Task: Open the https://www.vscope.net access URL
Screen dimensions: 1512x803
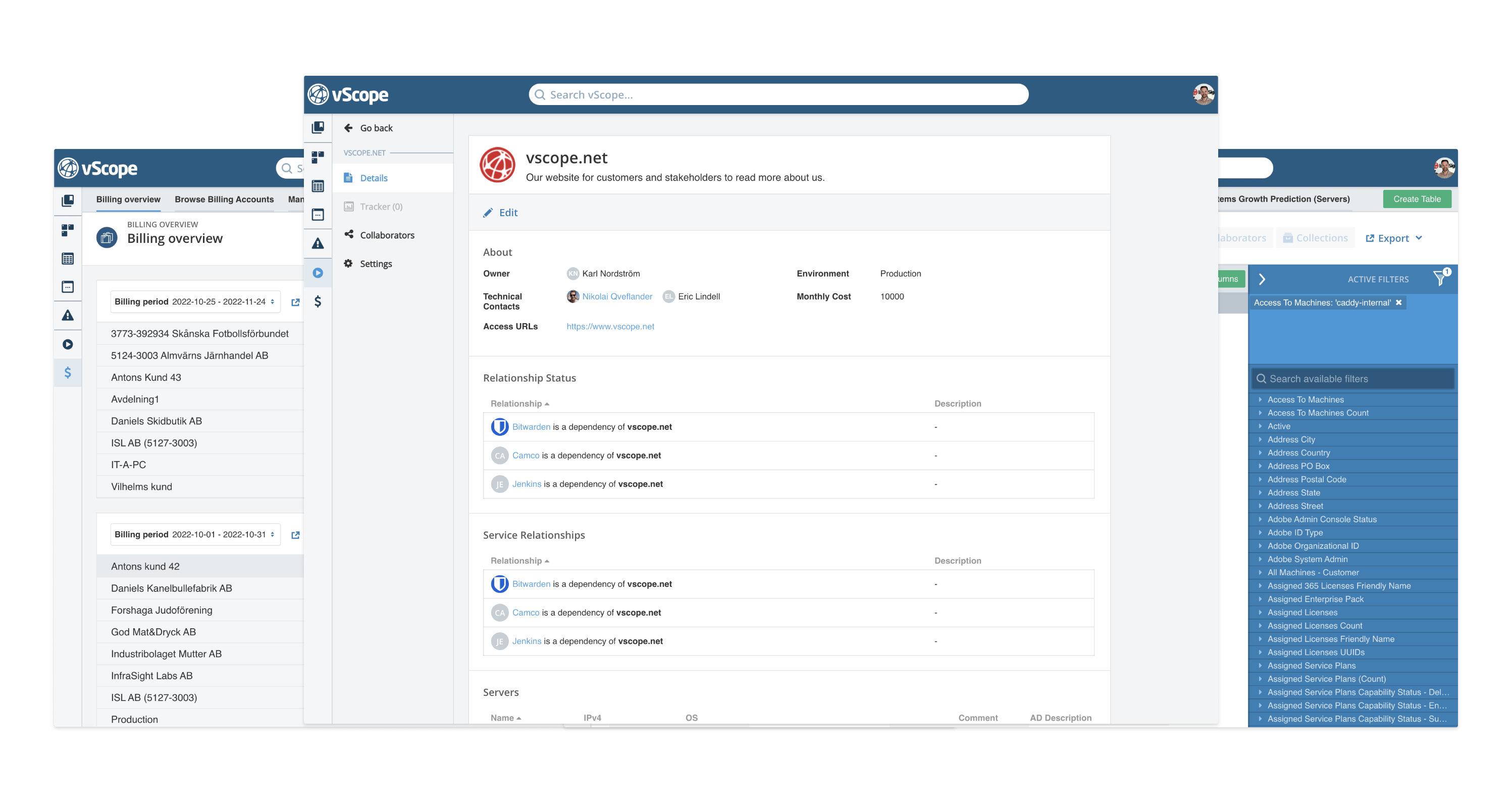Action: pos(610,326)
